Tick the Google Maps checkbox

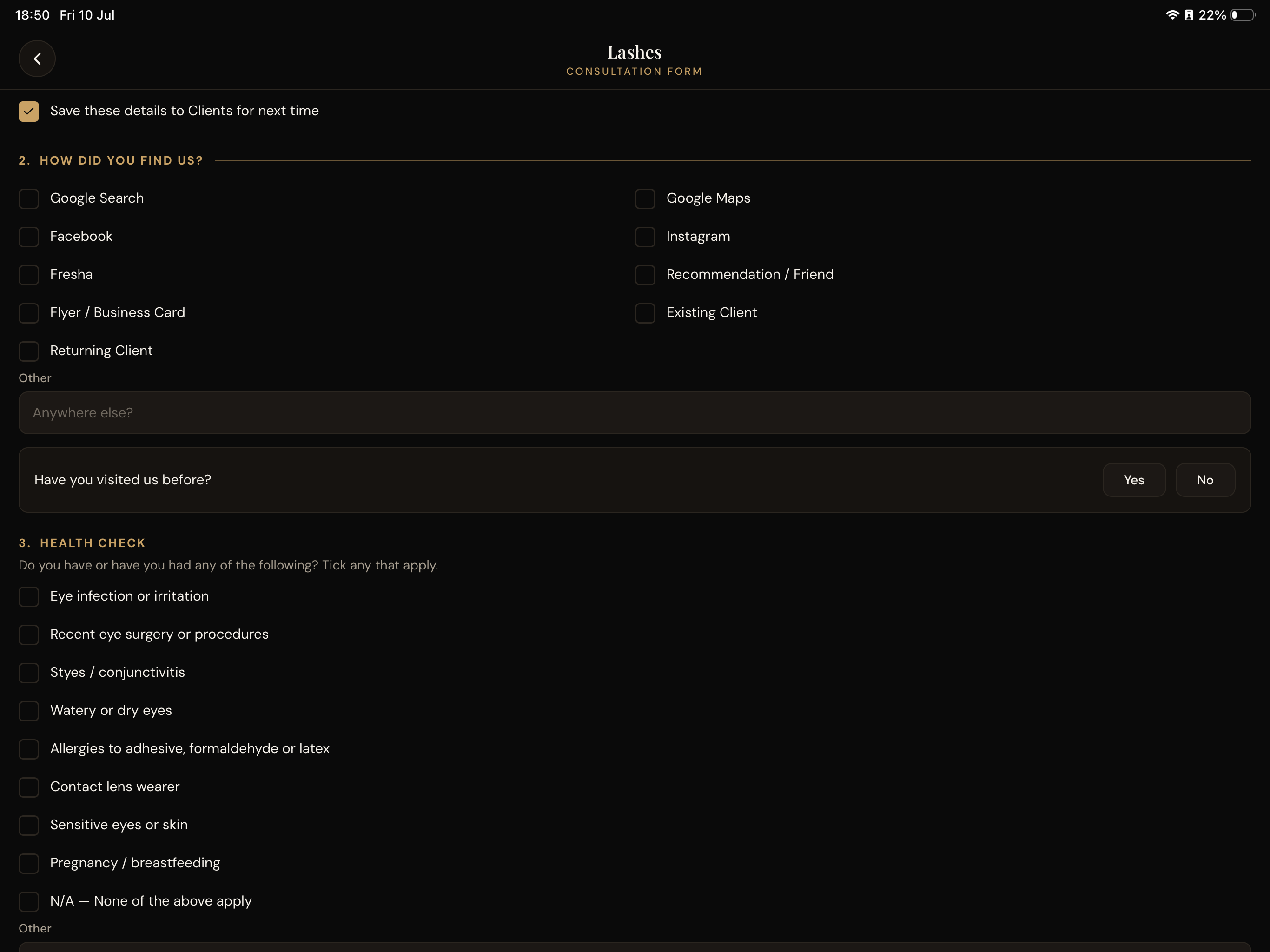[645, 198]
